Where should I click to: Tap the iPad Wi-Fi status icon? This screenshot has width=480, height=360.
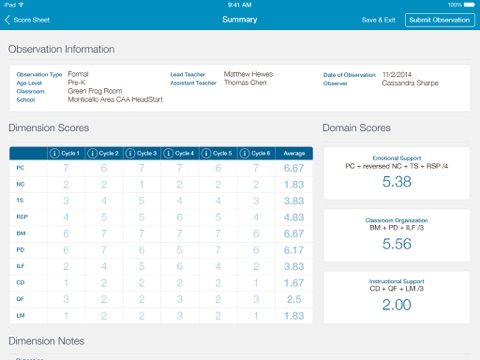point(21,5)
